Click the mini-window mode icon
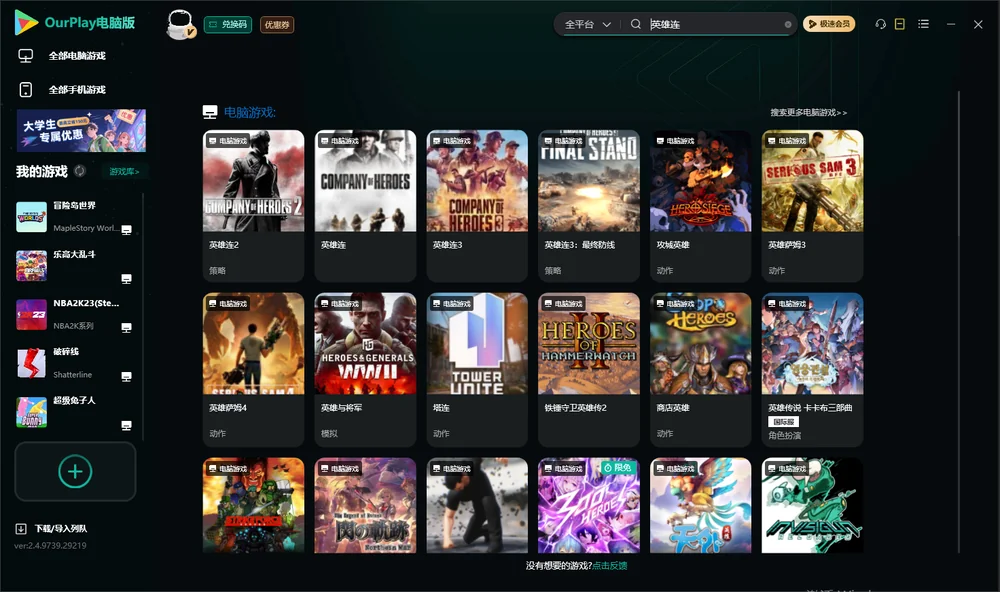Screen dimensions: 1000x592 tap(900, 24)
